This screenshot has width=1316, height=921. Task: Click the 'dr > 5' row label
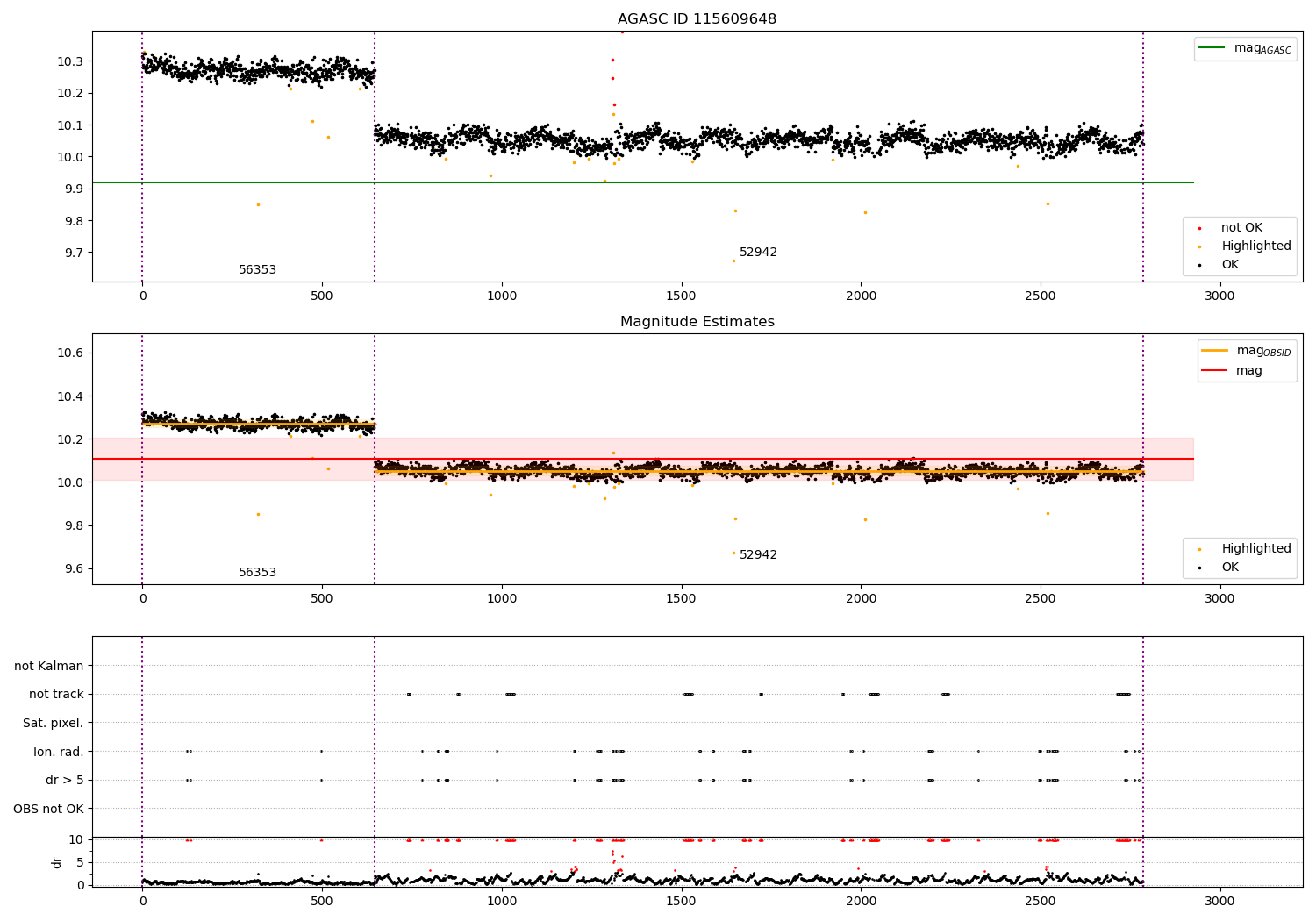pos(65,780)
